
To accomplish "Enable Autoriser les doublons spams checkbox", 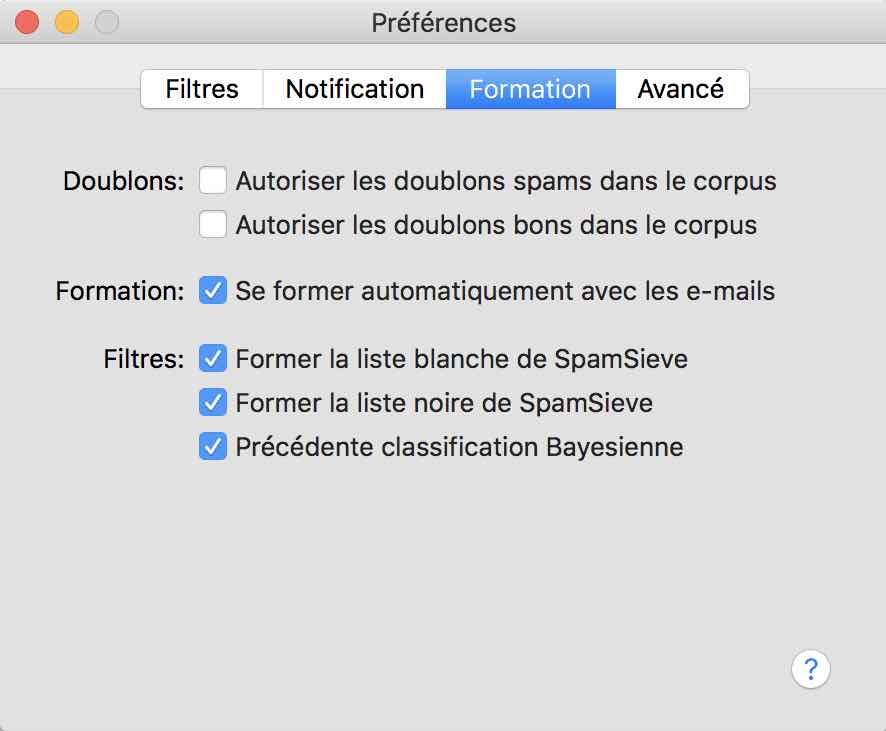I will click(x=213, y=181).
